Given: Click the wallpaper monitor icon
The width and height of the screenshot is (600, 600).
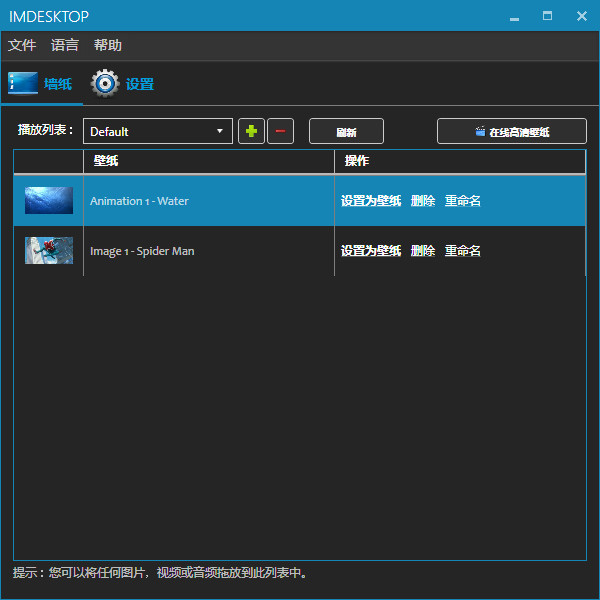Looking at the screenshot, I should [x=23, y=83].
